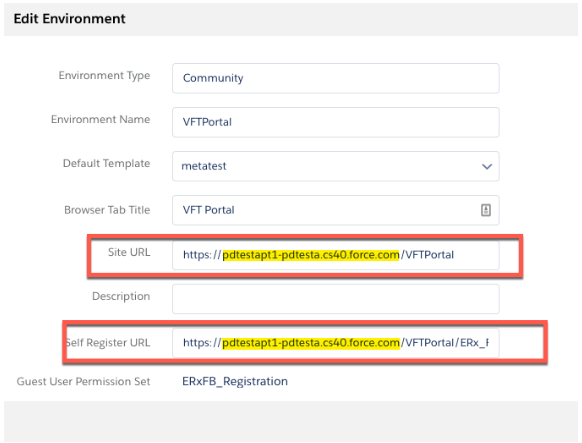582x443 pixels.
Task: Click the Browser Tab Title label
Action: 107,210
